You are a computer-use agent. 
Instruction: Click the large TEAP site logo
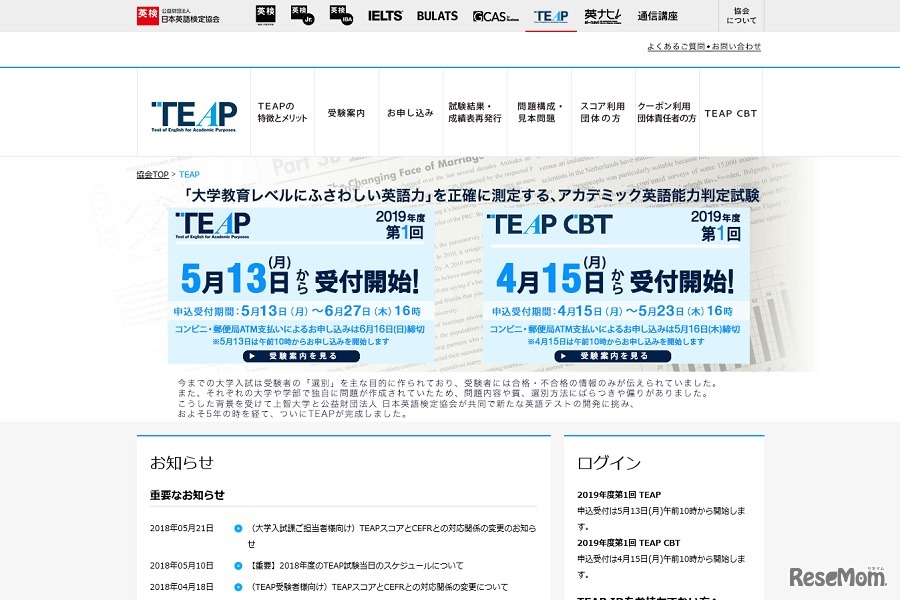tap(194, 117)
